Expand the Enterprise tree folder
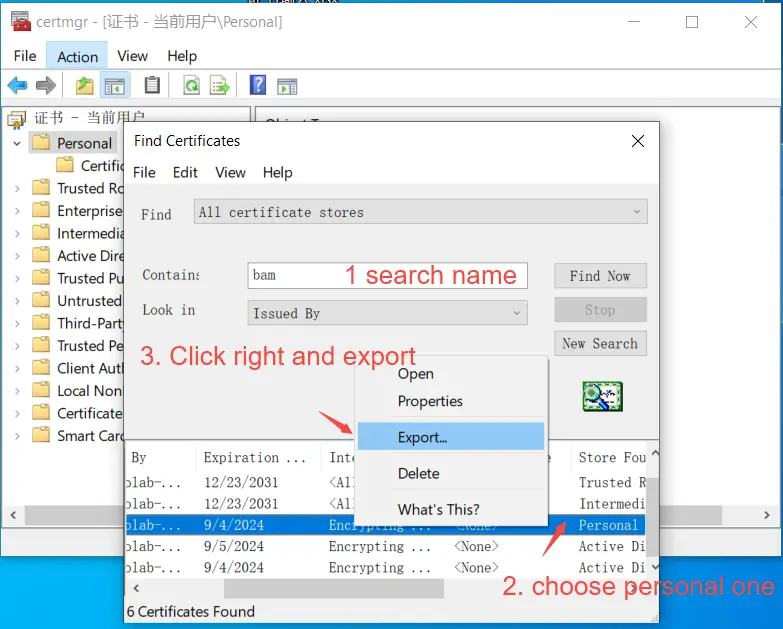783x629 pixels. click(17, 211)
